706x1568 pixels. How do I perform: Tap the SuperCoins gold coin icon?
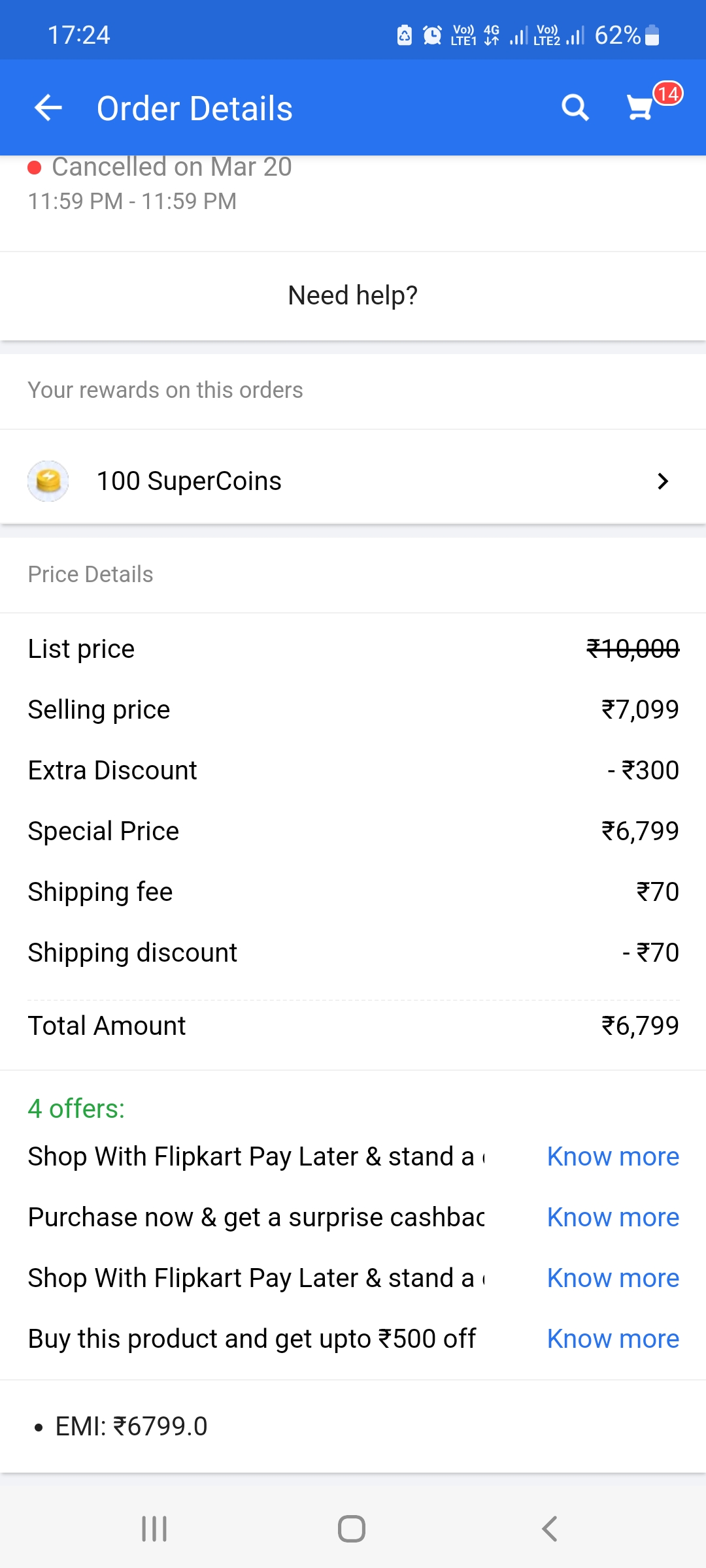(48, 482)
